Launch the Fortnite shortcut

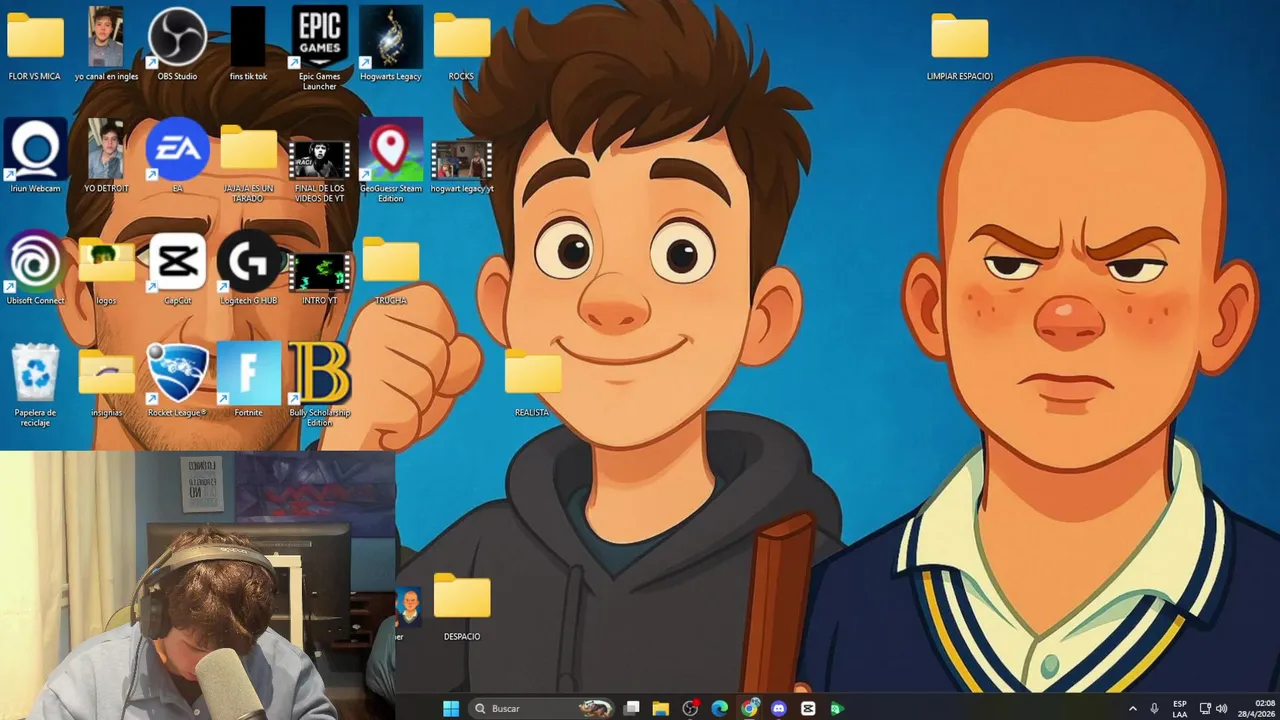[x=248, y=380]
